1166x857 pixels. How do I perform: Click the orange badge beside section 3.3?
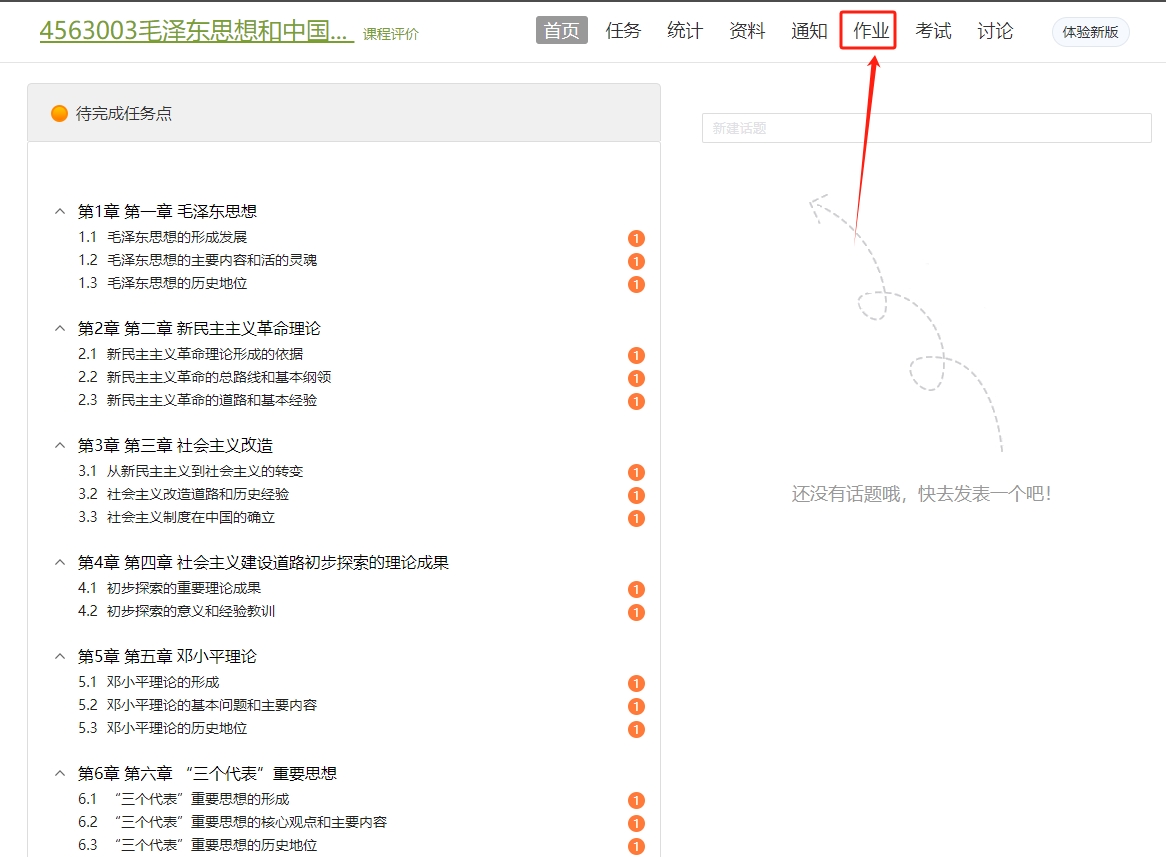[636, 518]
